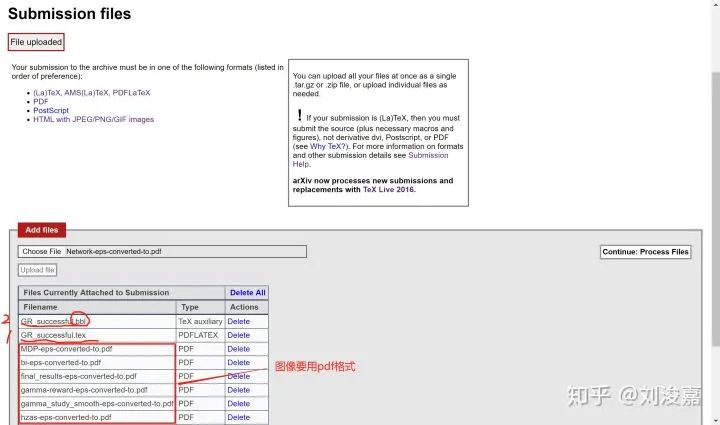720x425 pixels.
Task: Click the Upload file button
Action: click(38, 270)
